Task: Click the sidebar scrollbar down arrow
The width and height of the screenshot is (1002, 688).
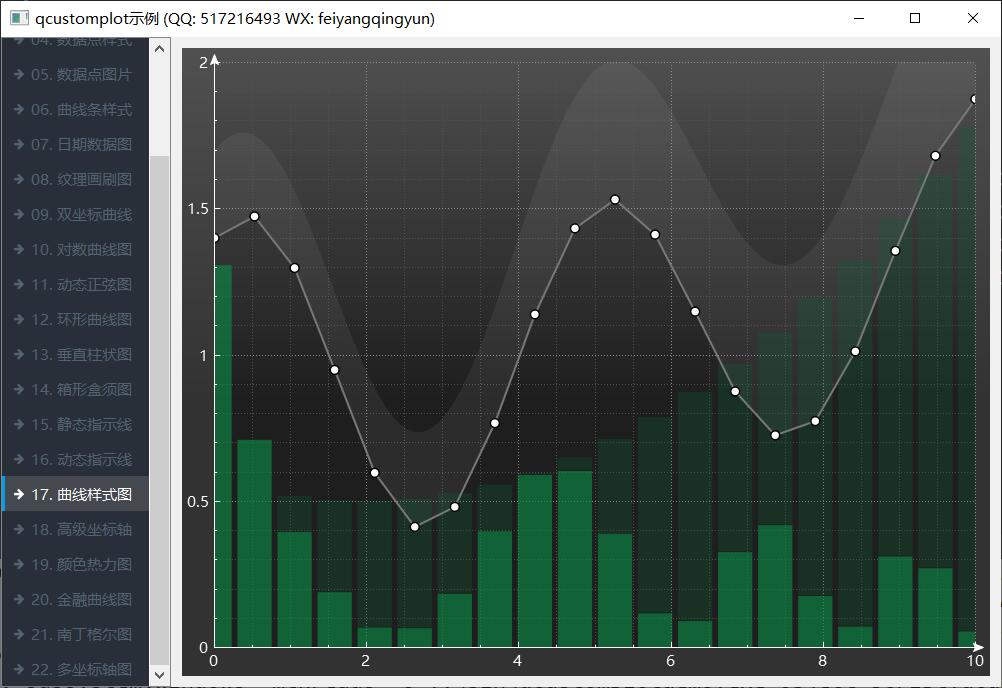Action: 159,676
